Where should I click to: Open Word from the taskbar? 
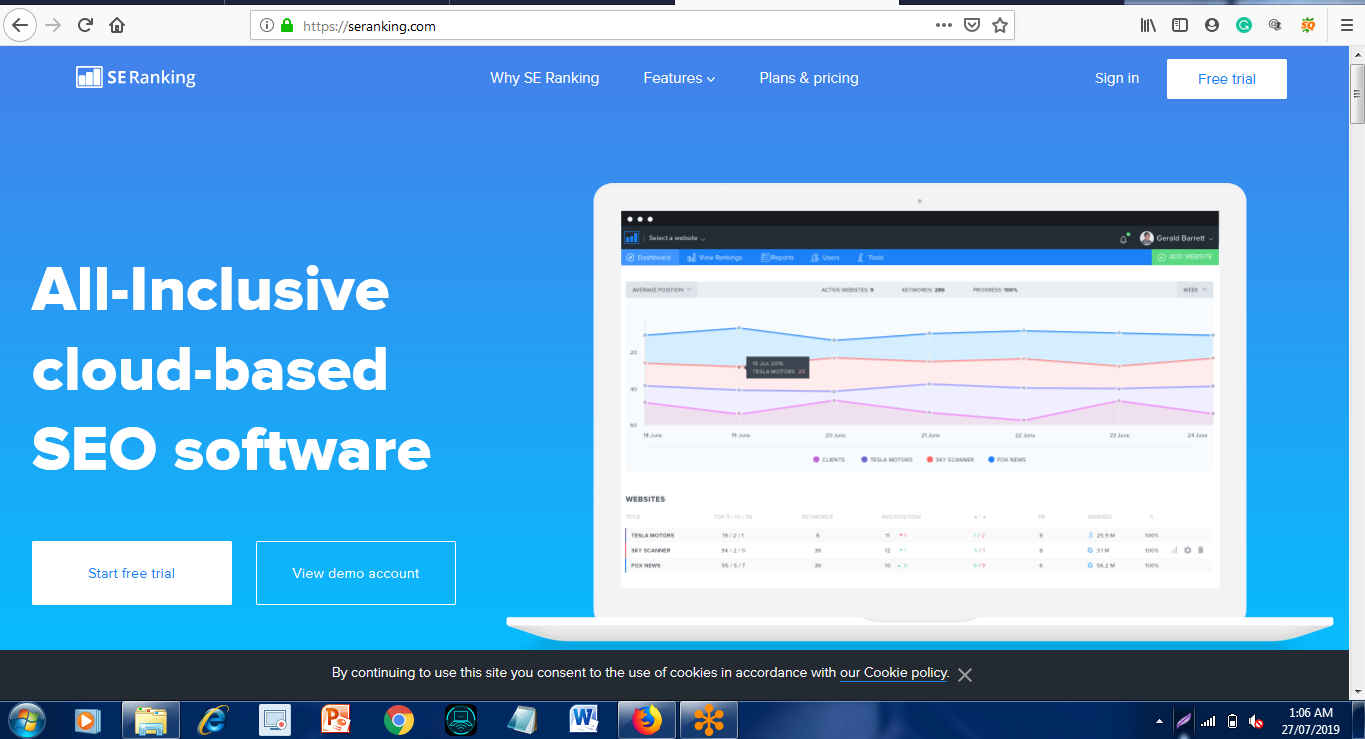[x=584, y=720]
